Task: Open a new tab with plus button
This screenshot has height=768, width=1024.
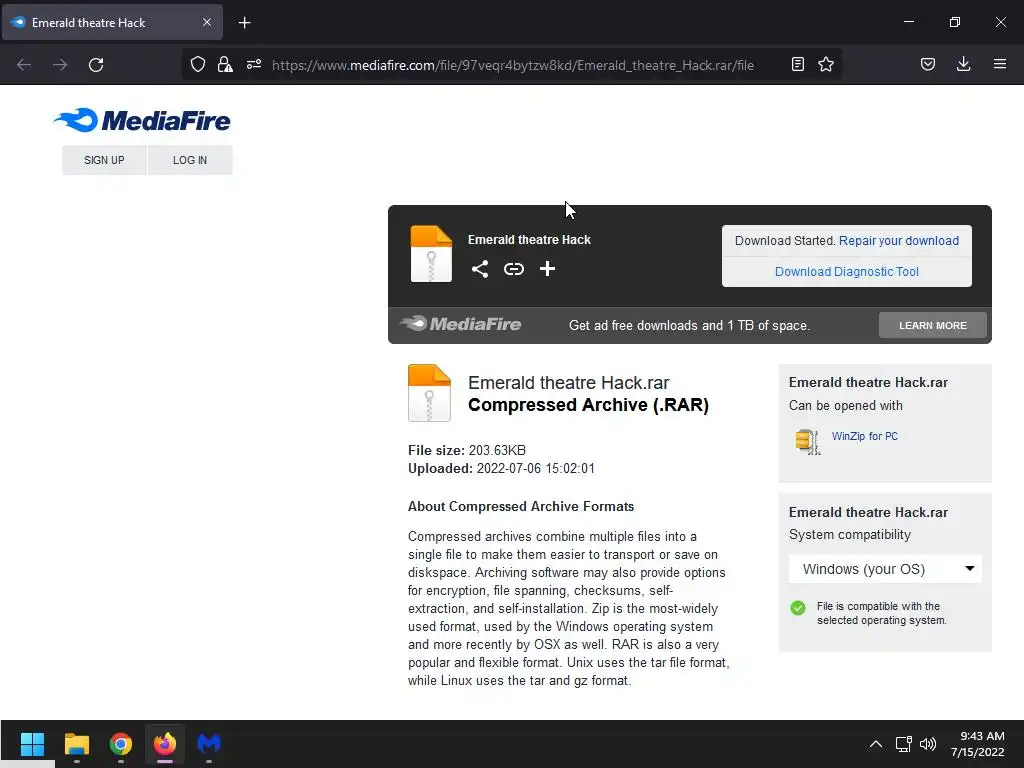Action: [244, 23]
